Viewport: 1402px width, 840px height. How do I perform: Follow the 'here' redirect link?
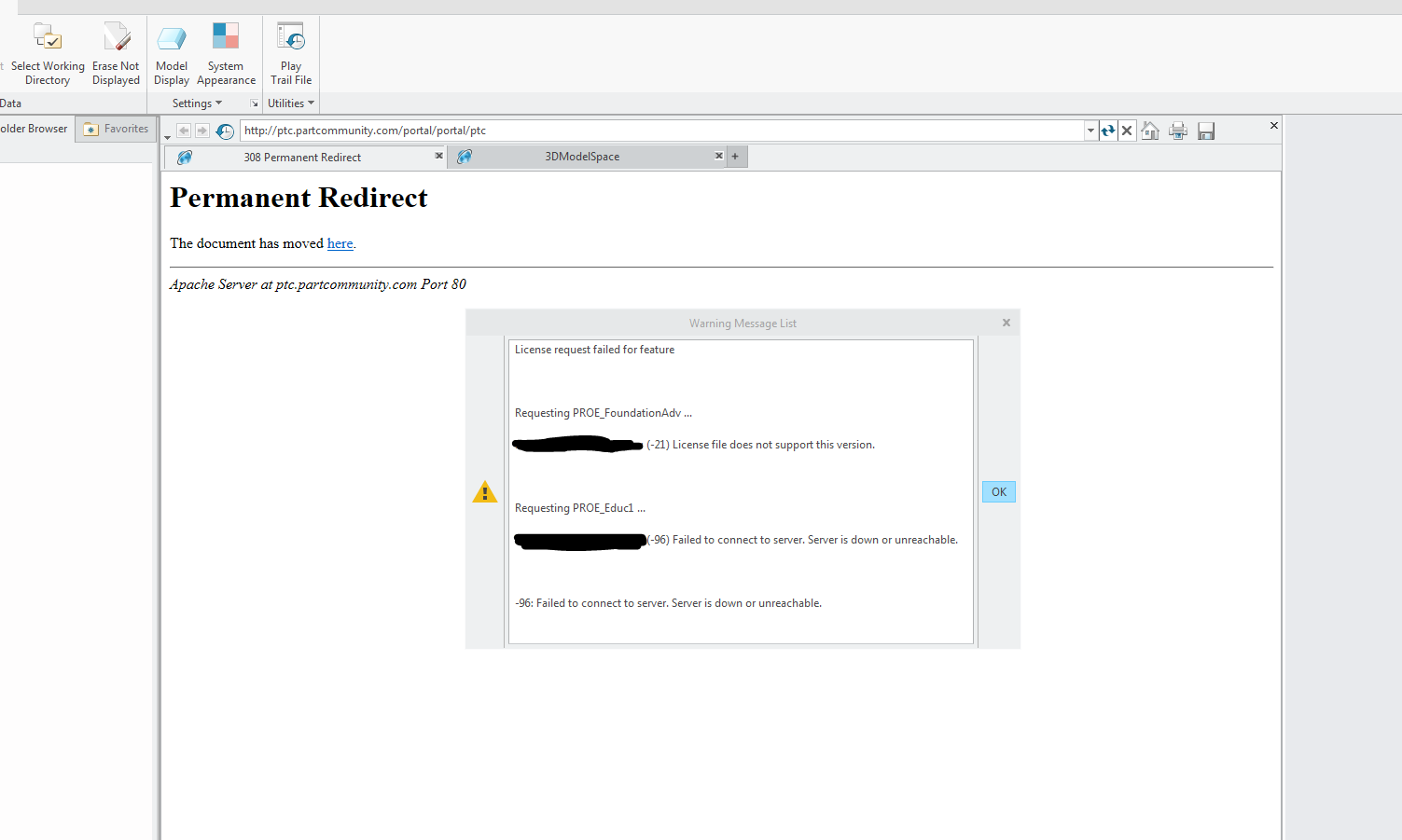[340, 243]
